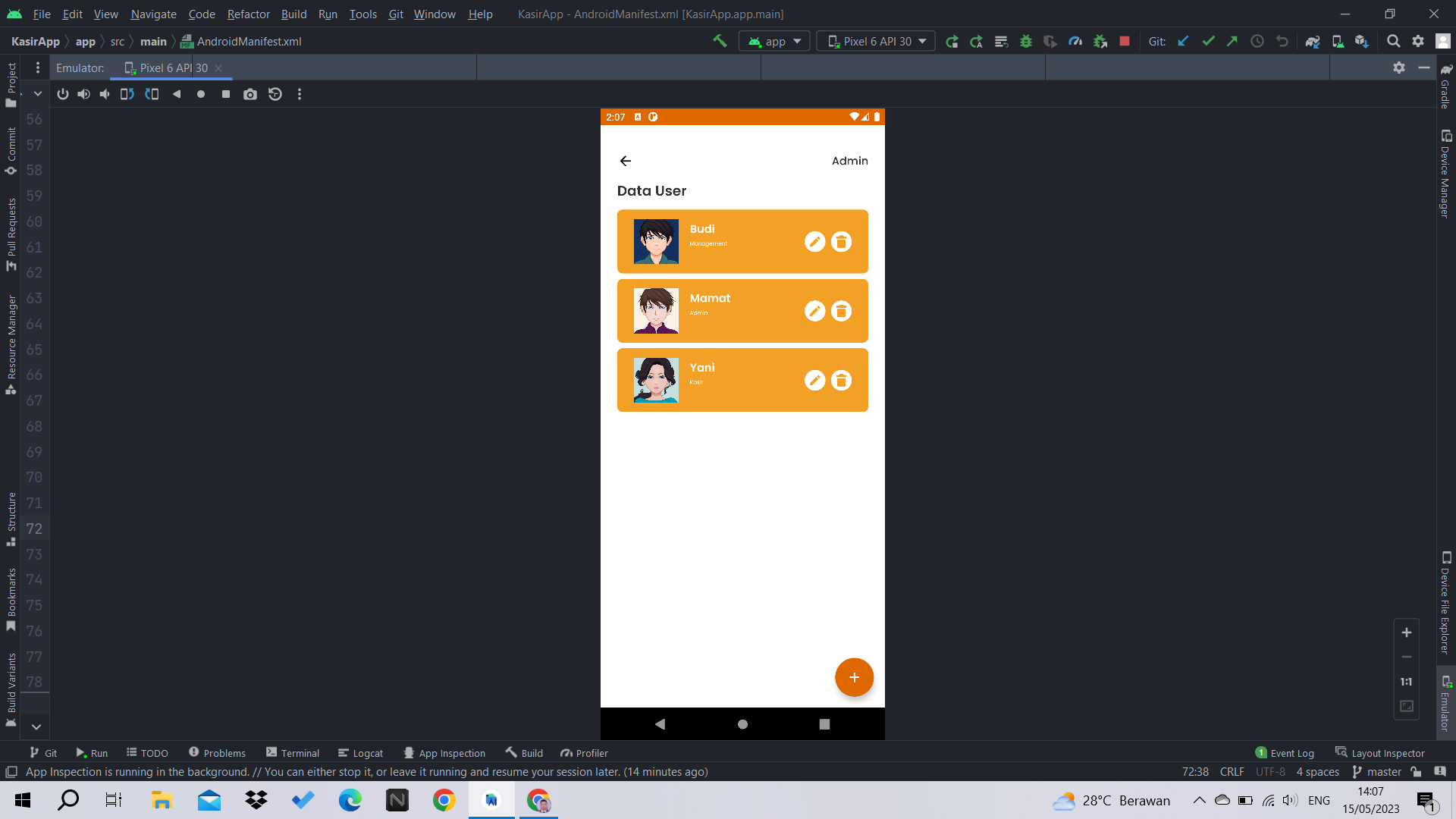Open the Pixel 6 API 30 device selector

[x=876, y=41]
